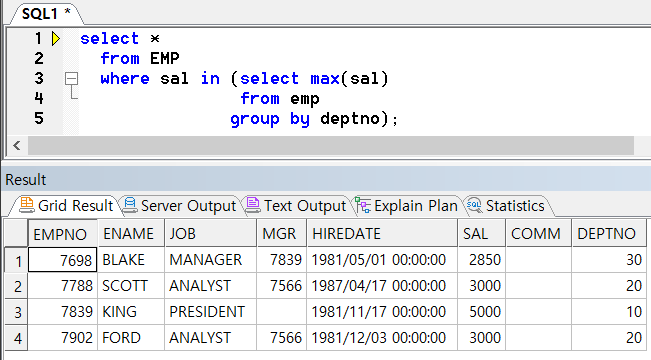Select row 1 by its row number header
The image size is (651, 360).
16,260
